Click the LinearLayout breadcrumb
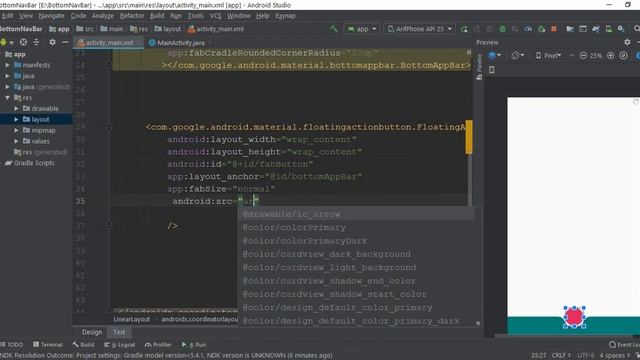The height and width of the screenshot is (360, 640). pos(131,319)
